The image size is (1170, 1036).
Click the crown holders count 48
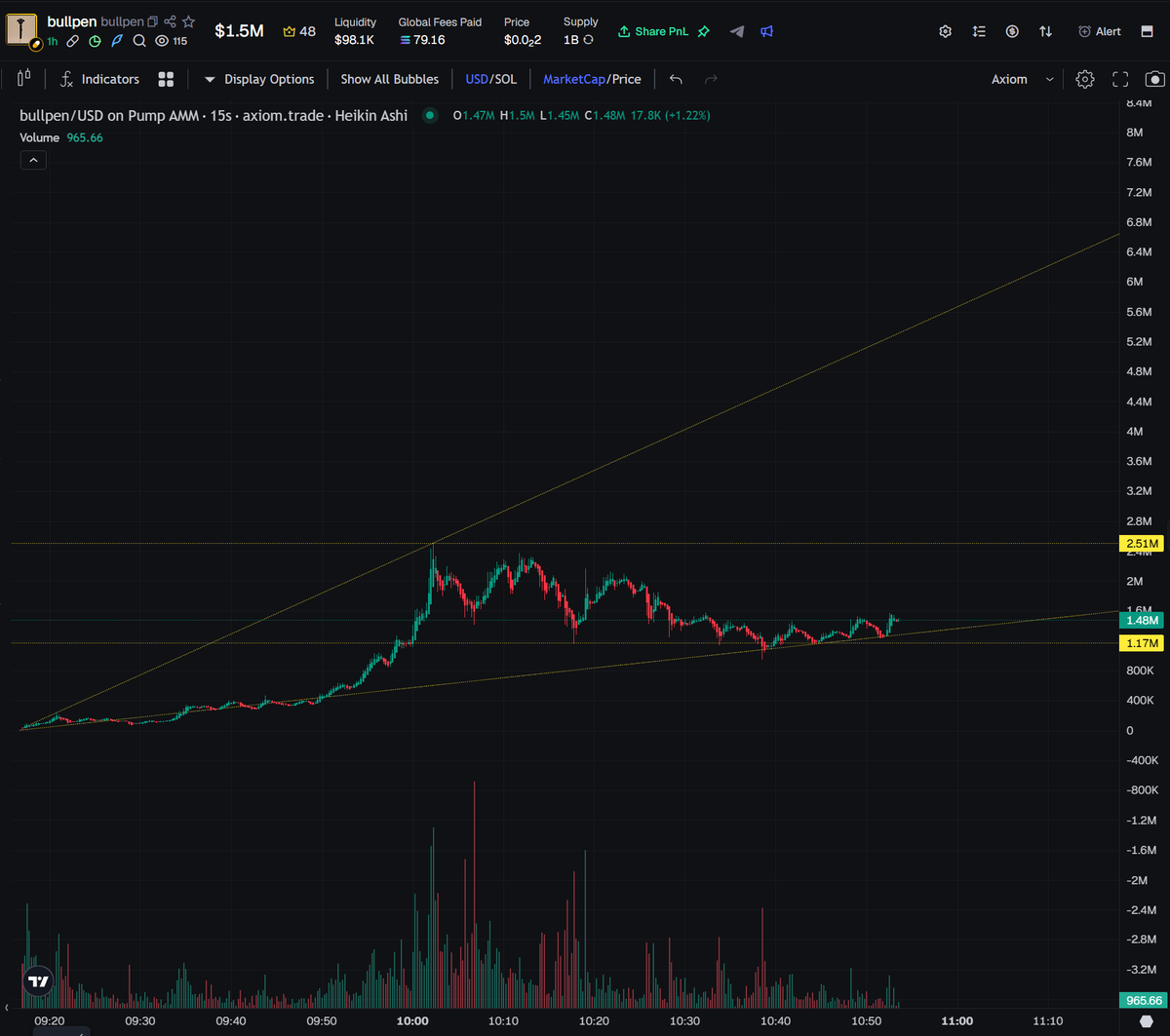point(299,31)
